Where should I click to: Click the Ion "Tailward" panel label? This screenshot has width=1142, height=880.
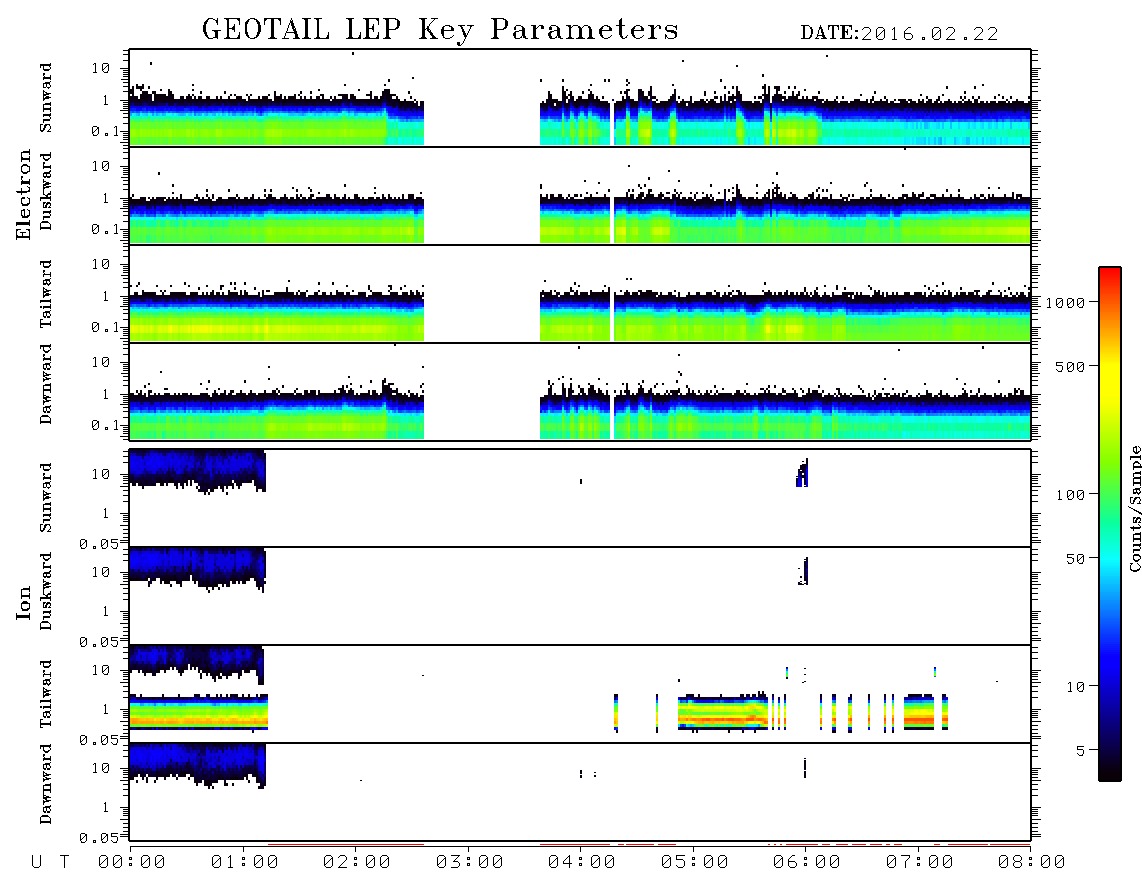(46, 694)
